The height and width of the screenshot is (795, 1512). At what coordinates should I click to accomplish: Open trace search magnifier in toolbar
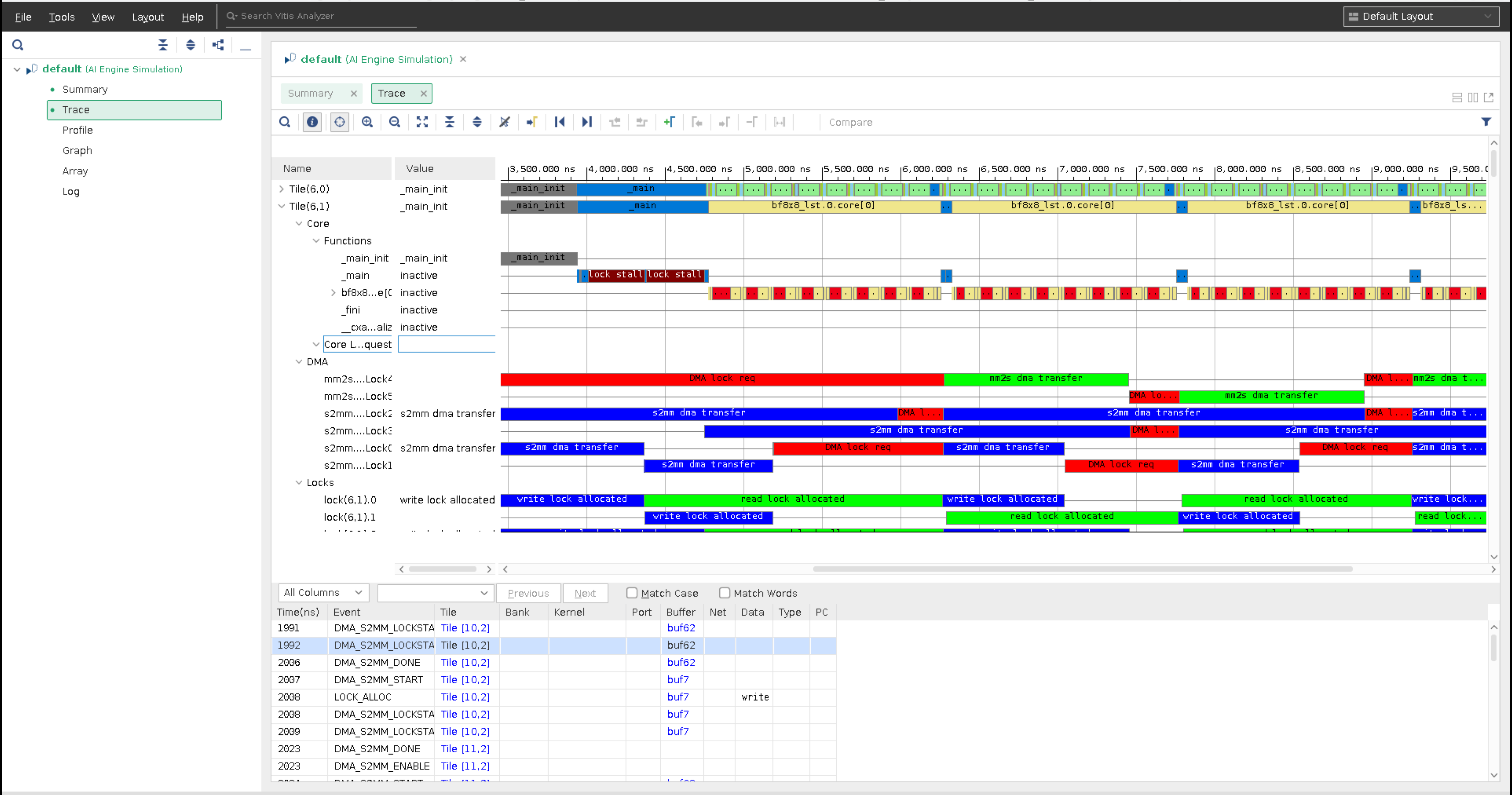(285, 122)
